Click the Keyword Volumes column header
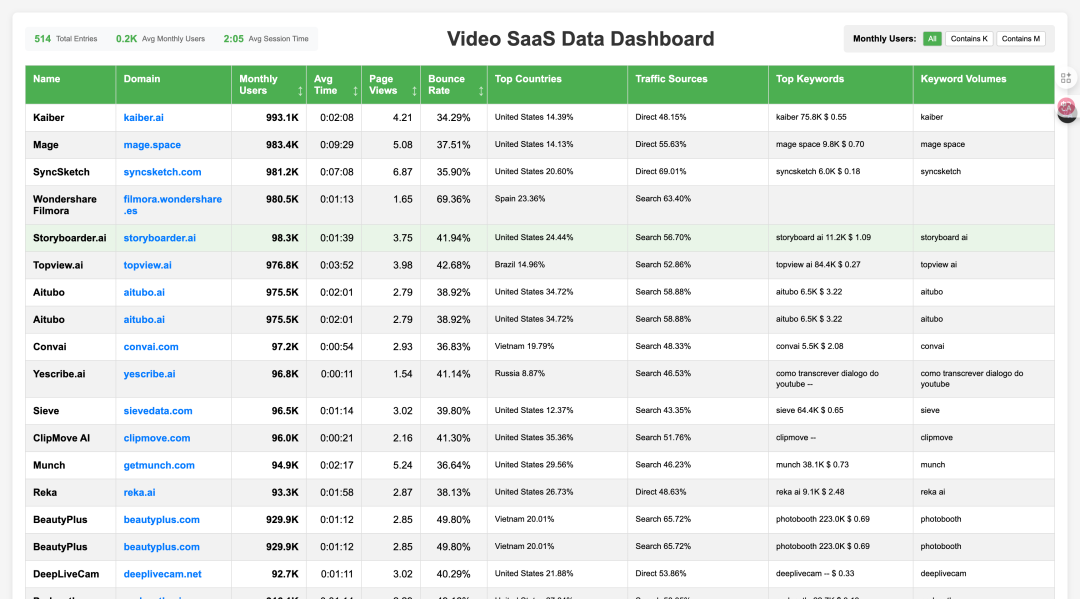This screenshot has width=1080, height=599. (984, 85)
